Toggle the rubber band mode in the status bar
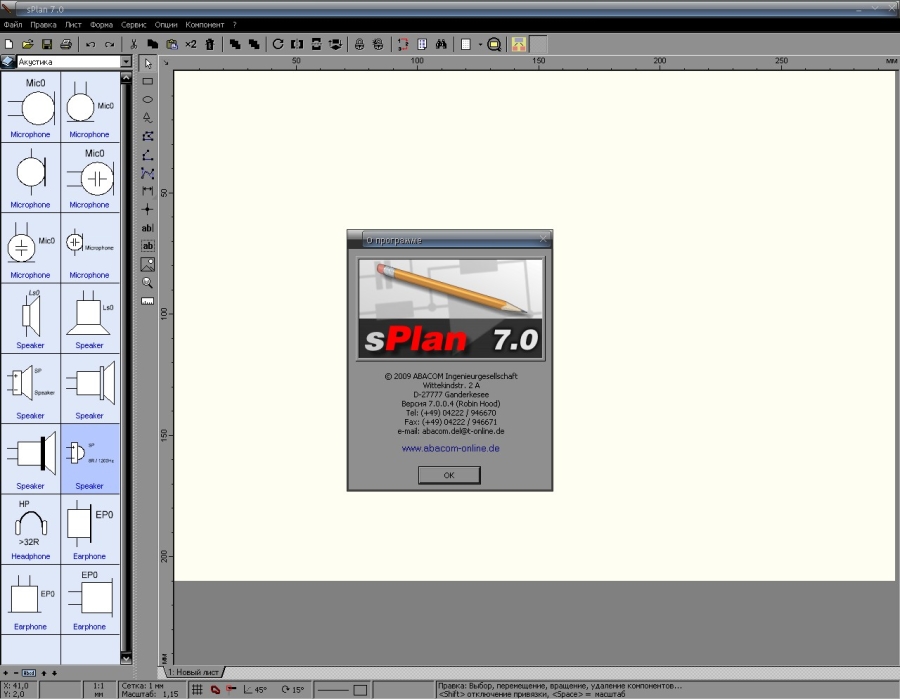This screenshot has width=900, height=699. point(231,689)
